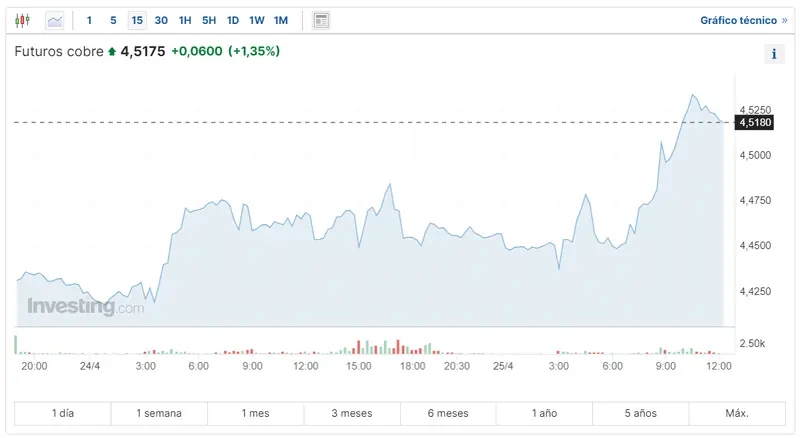800x438 pixels.
Task: Click the 4,5180 current price label
Action: click(754, 122)
